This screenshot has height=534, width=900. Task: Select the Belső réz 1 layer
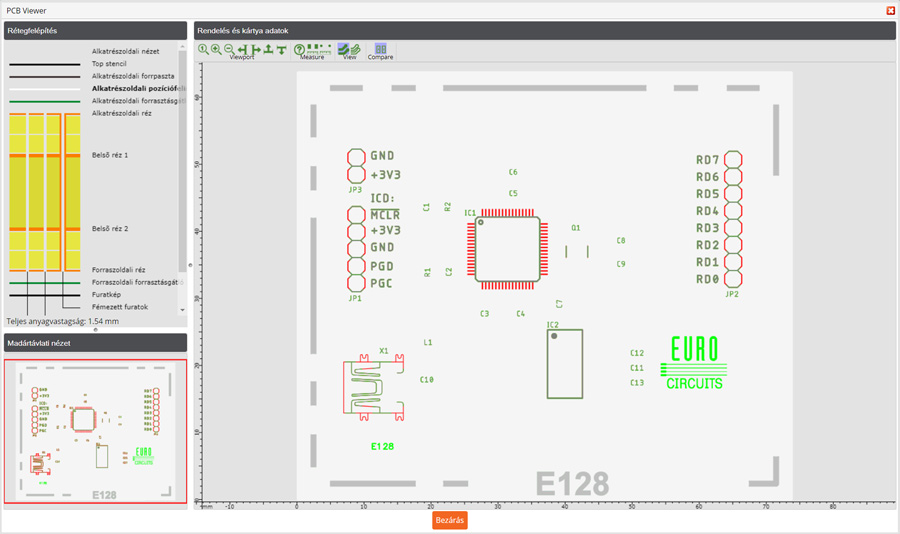click(x=110, y=156)
